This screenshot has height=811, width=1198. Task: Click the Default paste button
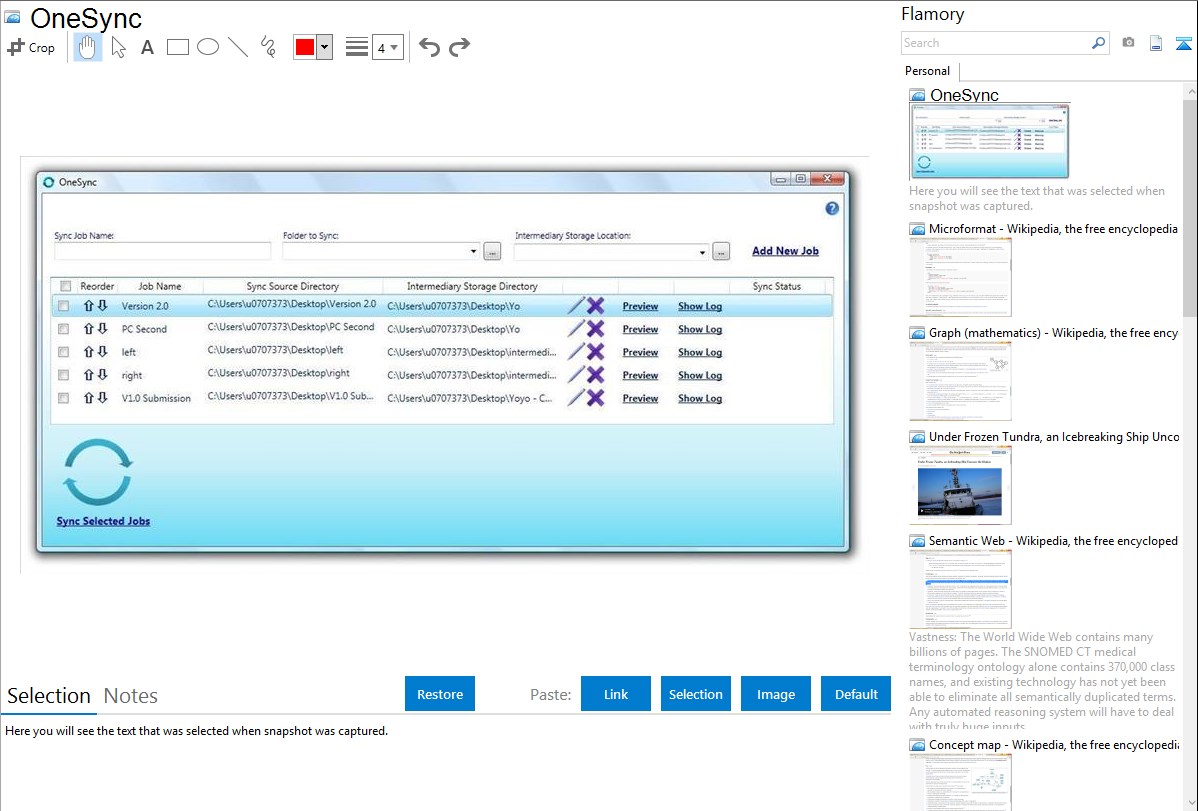(856, 694)
